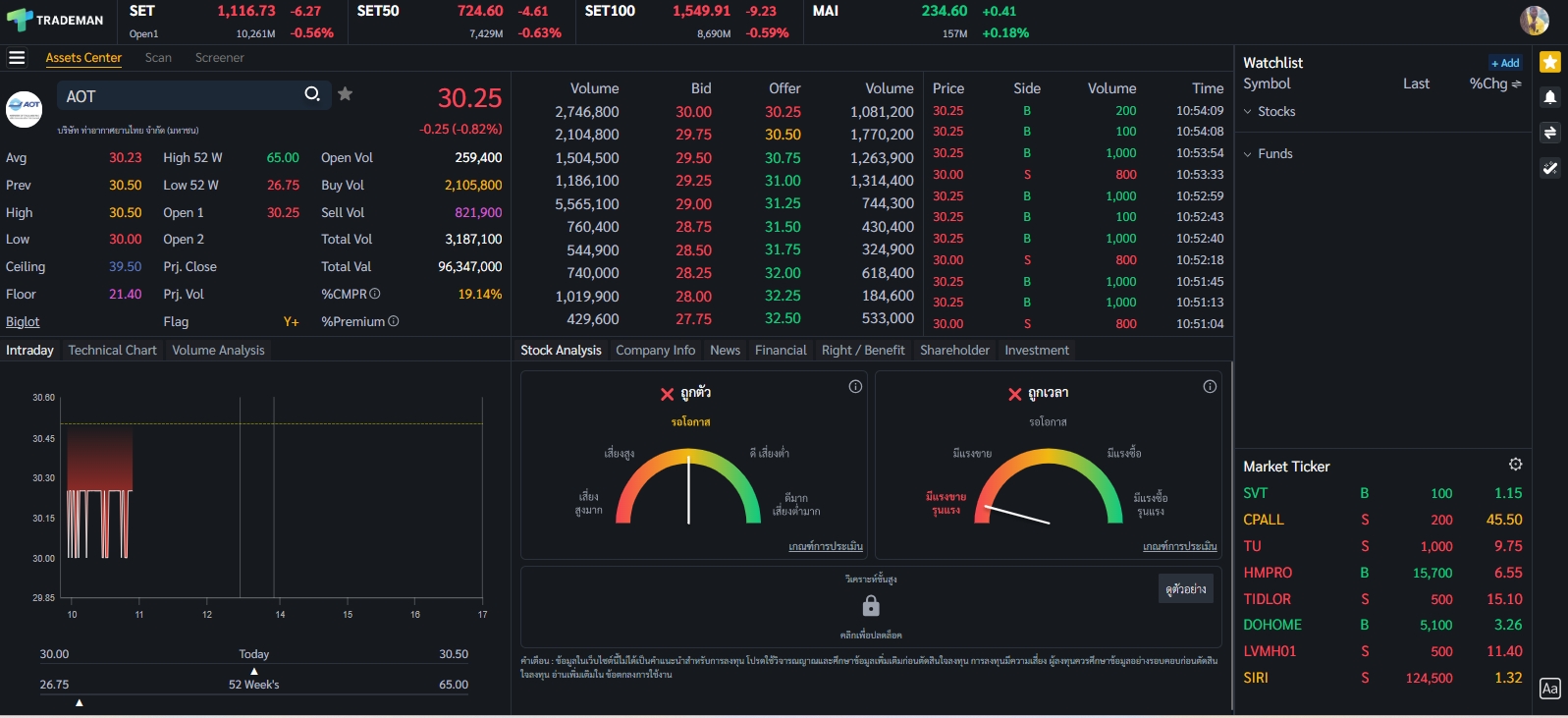Click the yellow star watchlist sidebar icon
Viewport: 1568px width, 718px height.
pyautogui.click(x=1550, y=63)
